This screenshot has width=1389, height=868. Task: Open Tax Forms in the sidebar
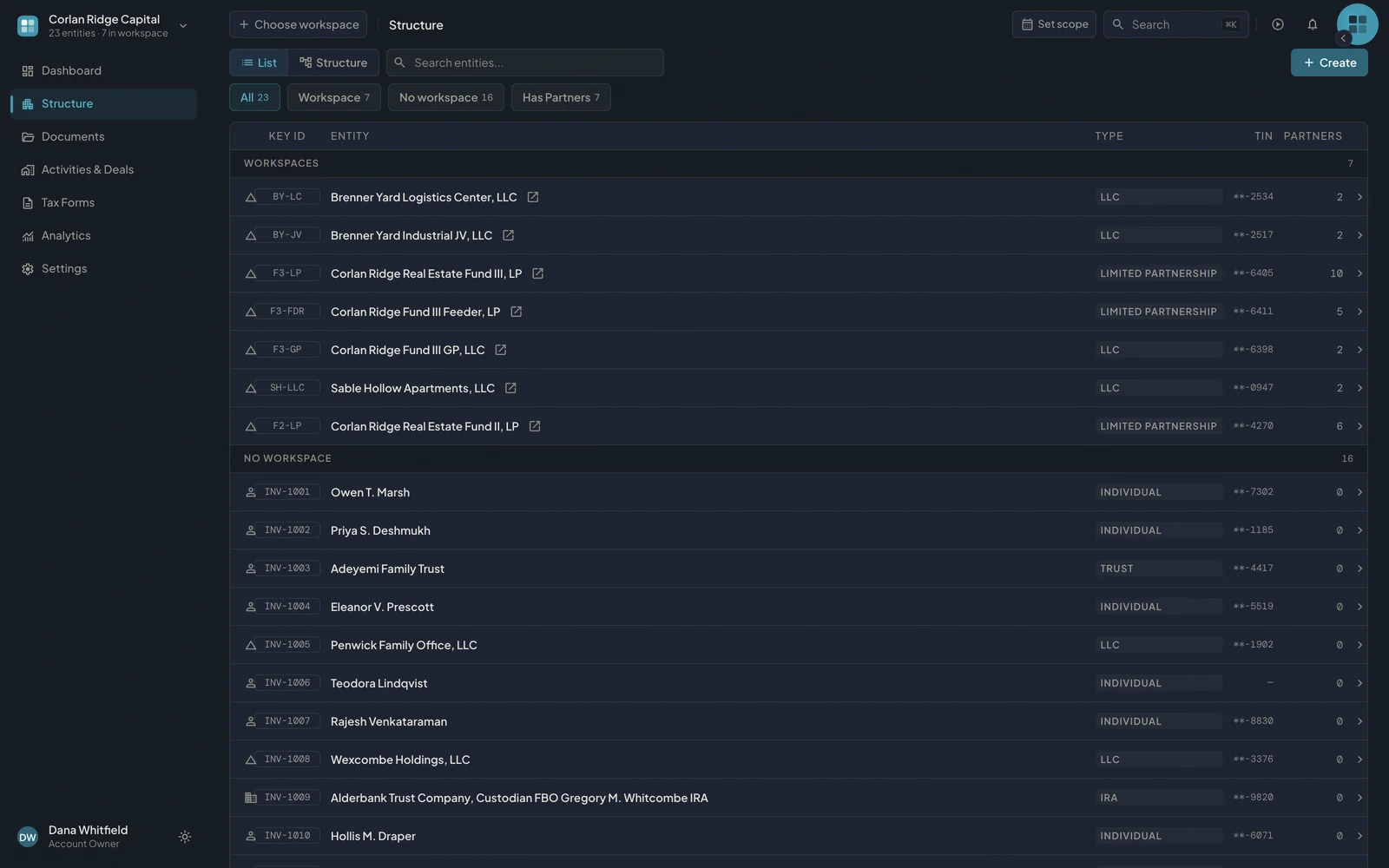click(x=103, y=202)
